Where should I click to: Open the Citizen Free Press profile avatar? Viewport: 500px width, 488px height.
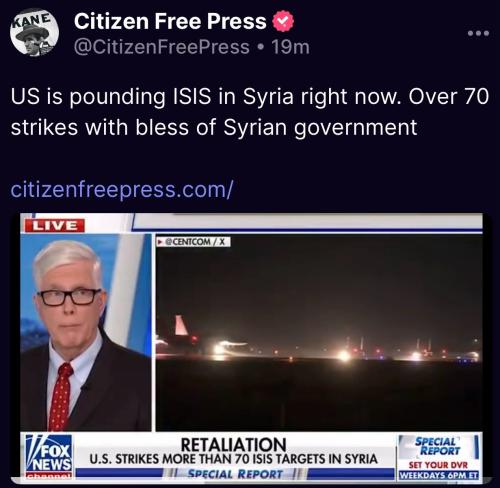pyautogui.click(x=34, y=32)
